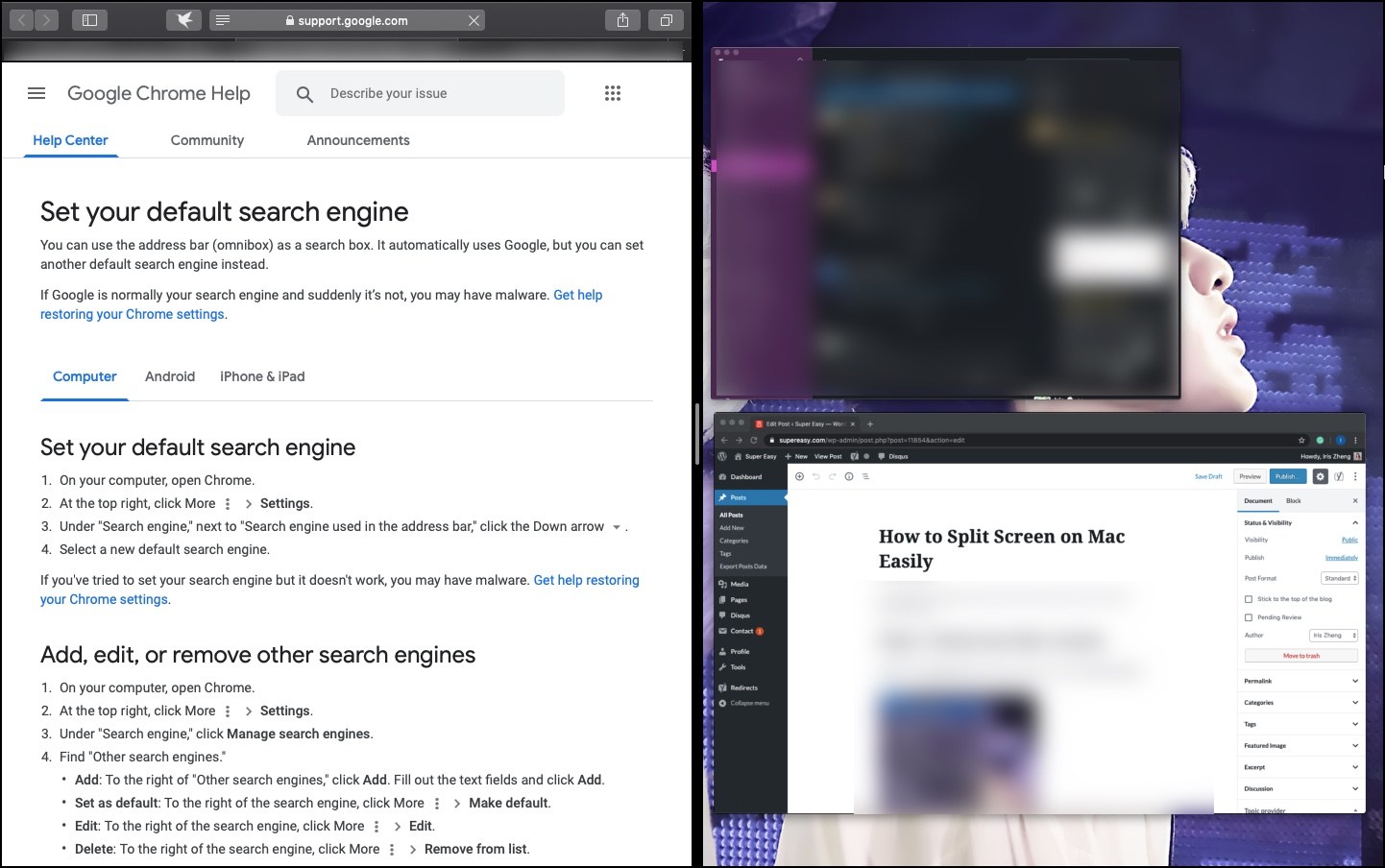Open the Post Format Standard dropdown
This screenshot has height=868, width=1385.
pyautogui.click(x=1340, y=578)
